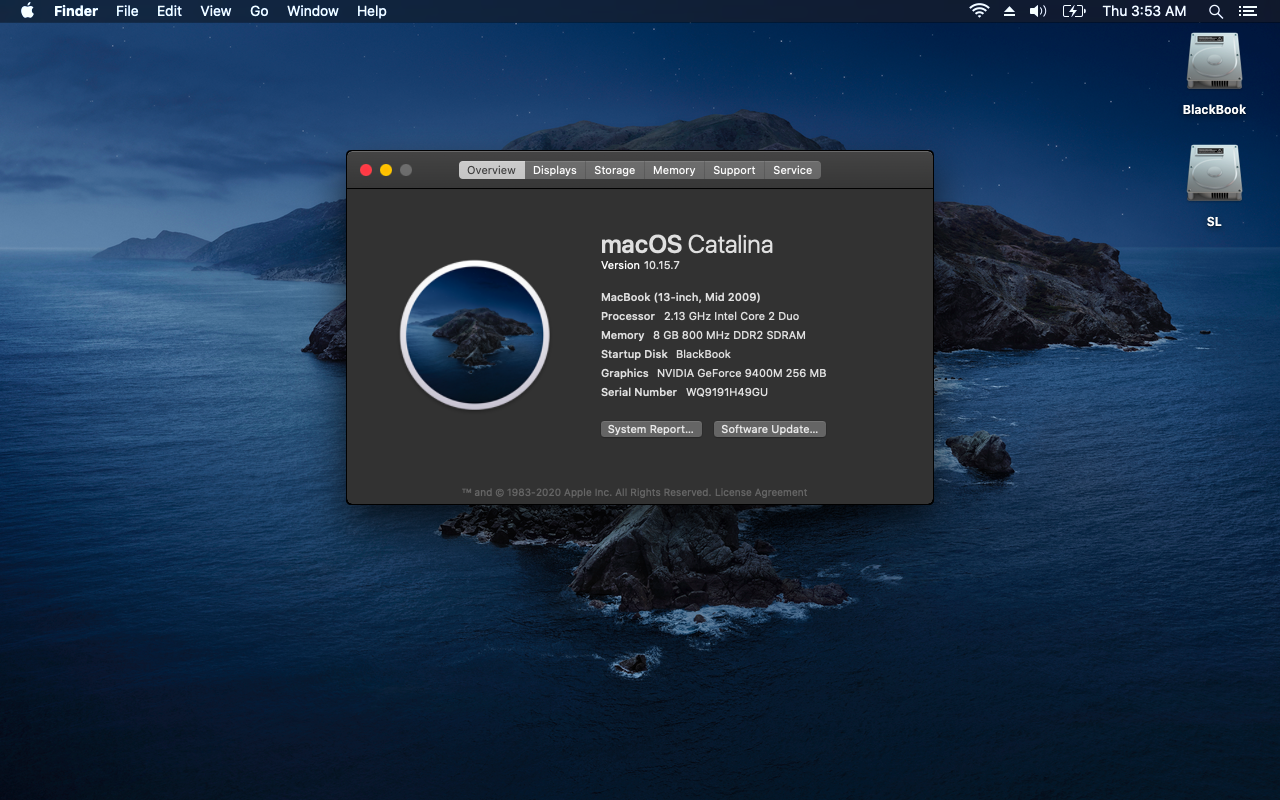This screenshot has width=1280, height=800.
Task: Click the battery charging icon
Action: pyautogui.click(x=1073, y=11)
